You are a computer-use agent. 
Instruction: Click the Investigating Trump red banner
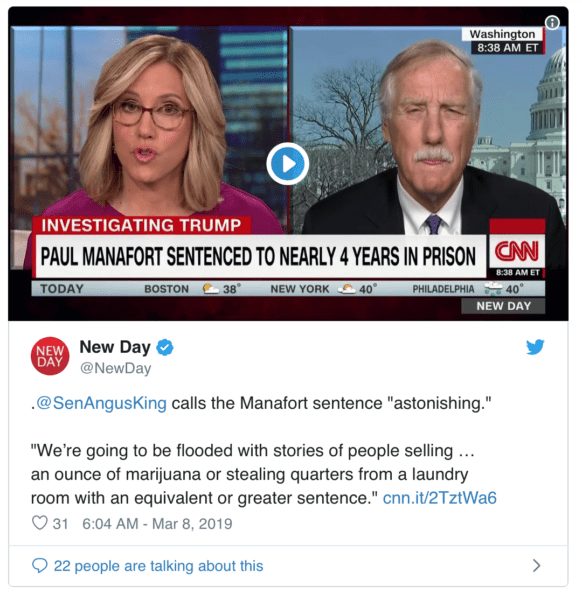141,225
